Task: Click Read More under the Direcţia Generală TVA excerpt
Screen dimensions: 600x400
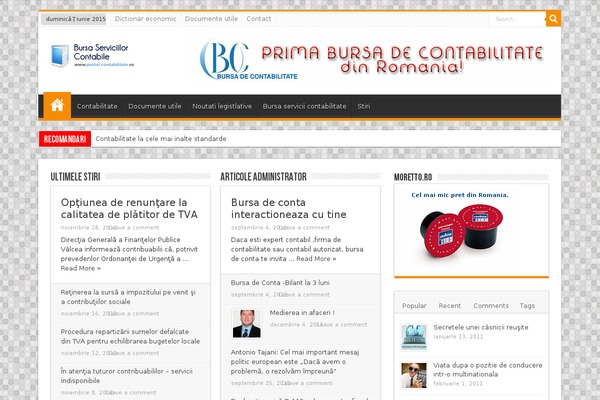Action: pyautogui.click(x=81, y=268)
